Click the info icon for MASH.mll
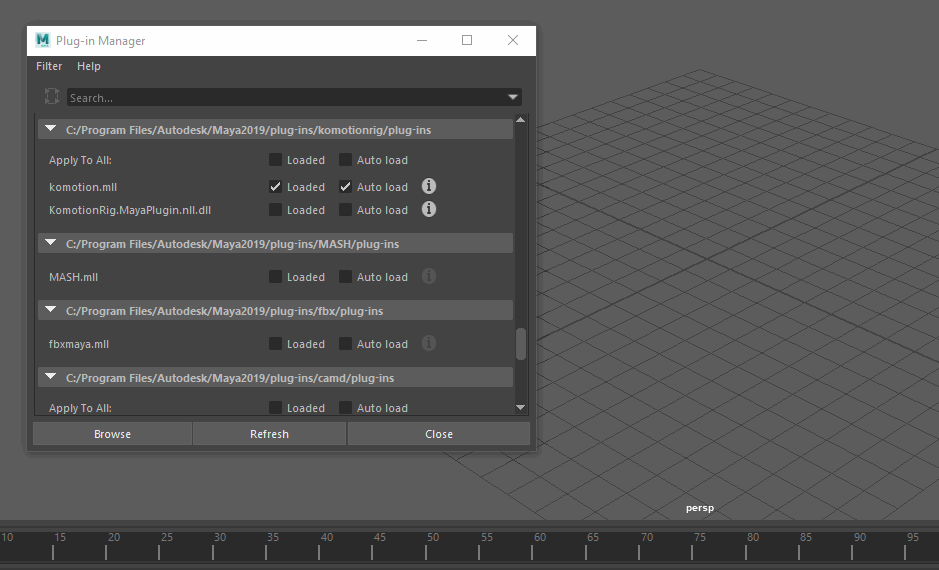The height and width of the screenshot is (570, 939). point(429,276)
